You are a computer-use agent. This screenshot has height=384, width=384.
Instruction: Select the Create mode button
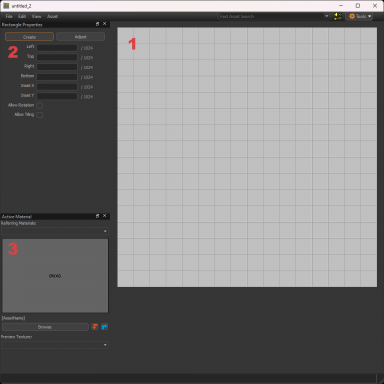pos(29,37)
